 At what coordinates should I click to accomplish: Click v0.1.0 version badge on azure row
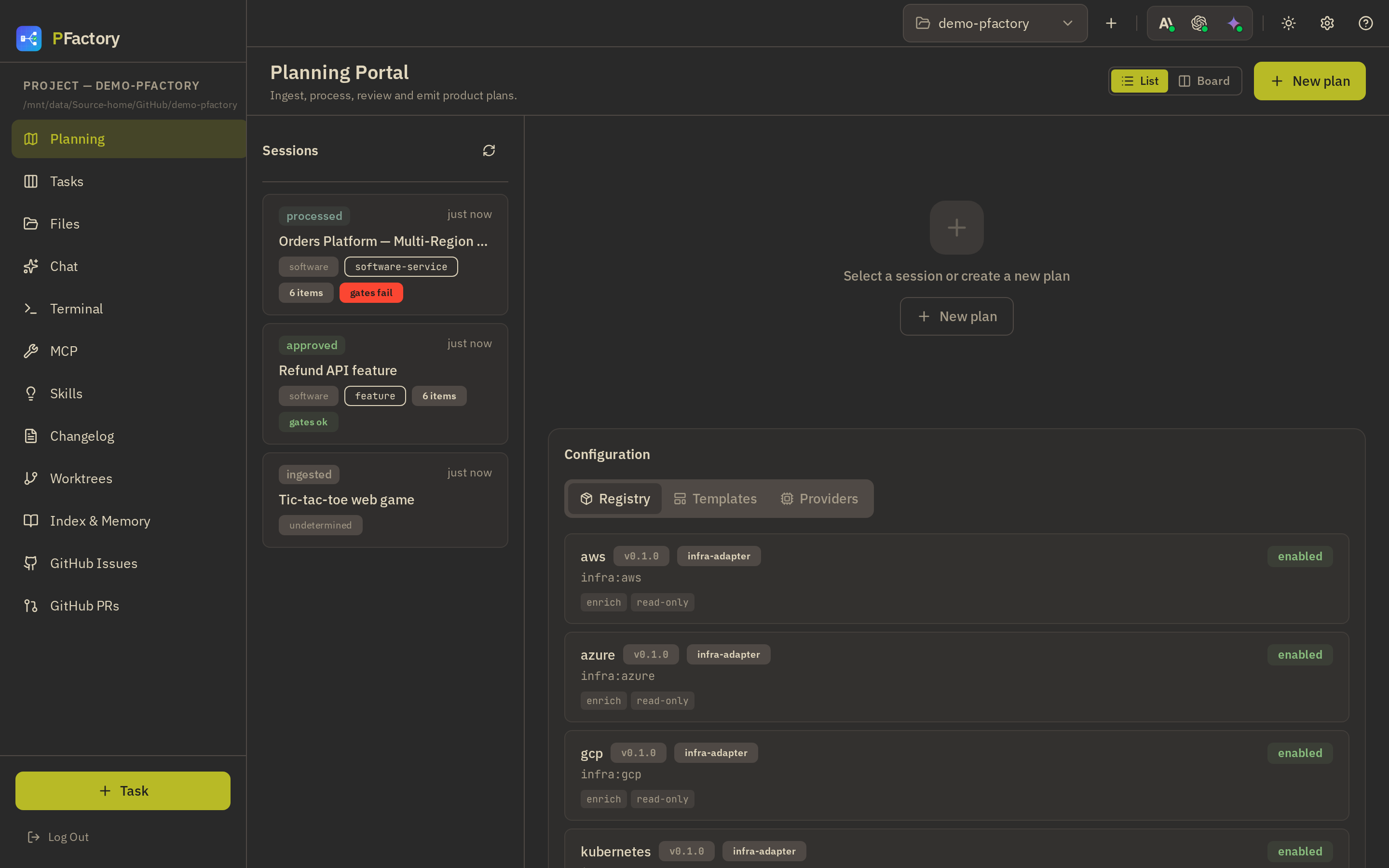pyautogui.click(x=651, y=654)
